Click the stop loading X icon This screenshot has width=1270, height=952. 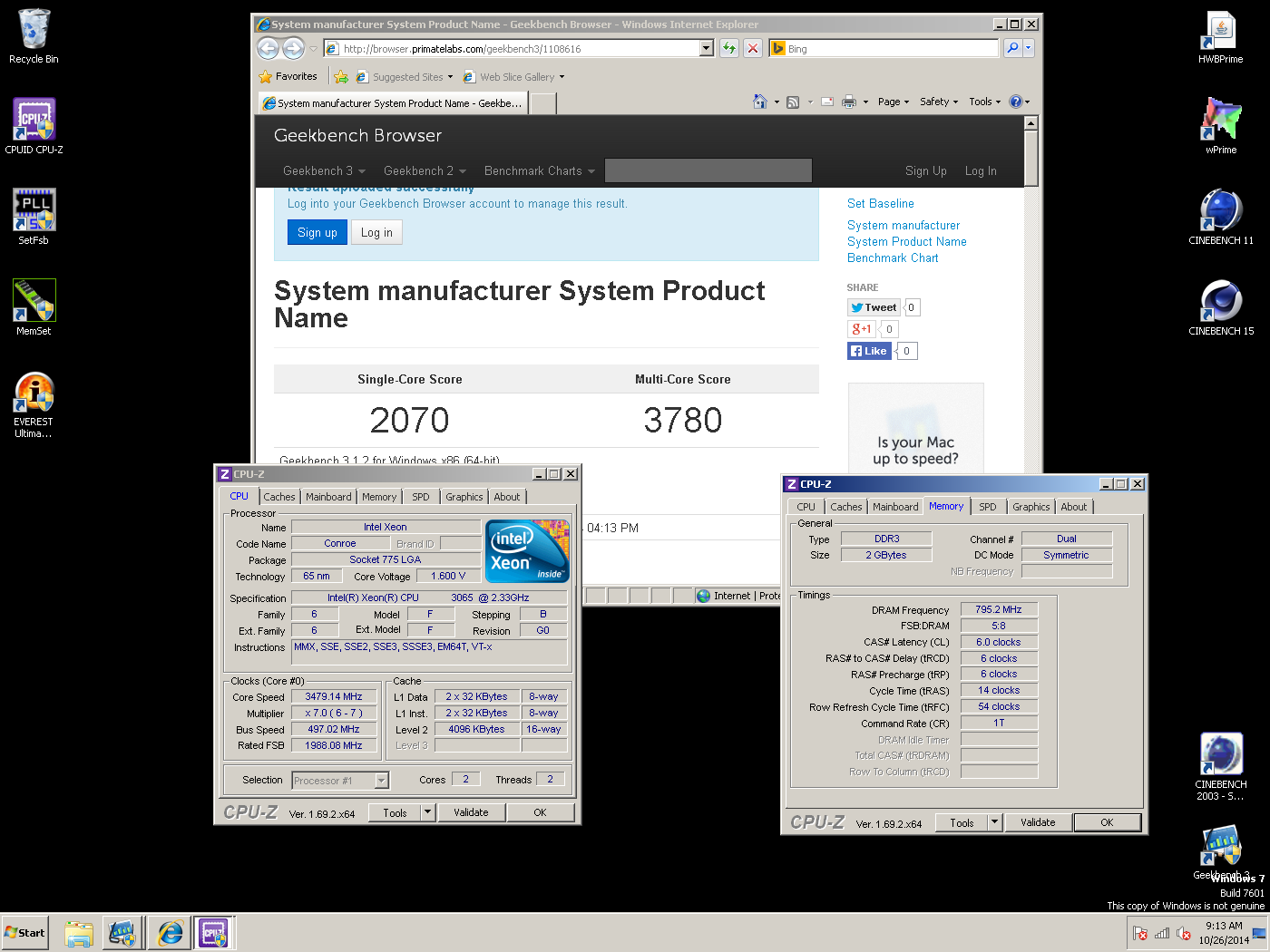point(753,48)
